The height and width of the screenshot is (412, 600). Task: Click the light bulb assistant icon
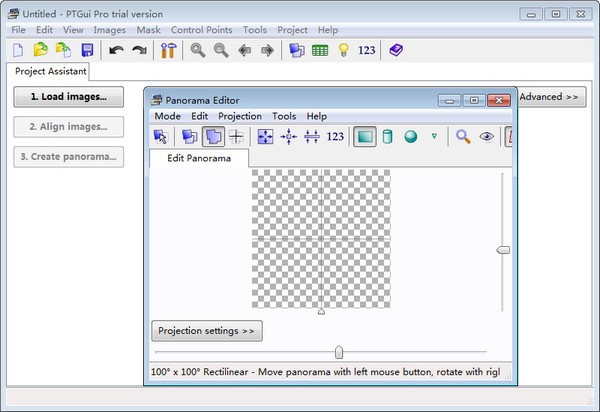tap(344, 50)
